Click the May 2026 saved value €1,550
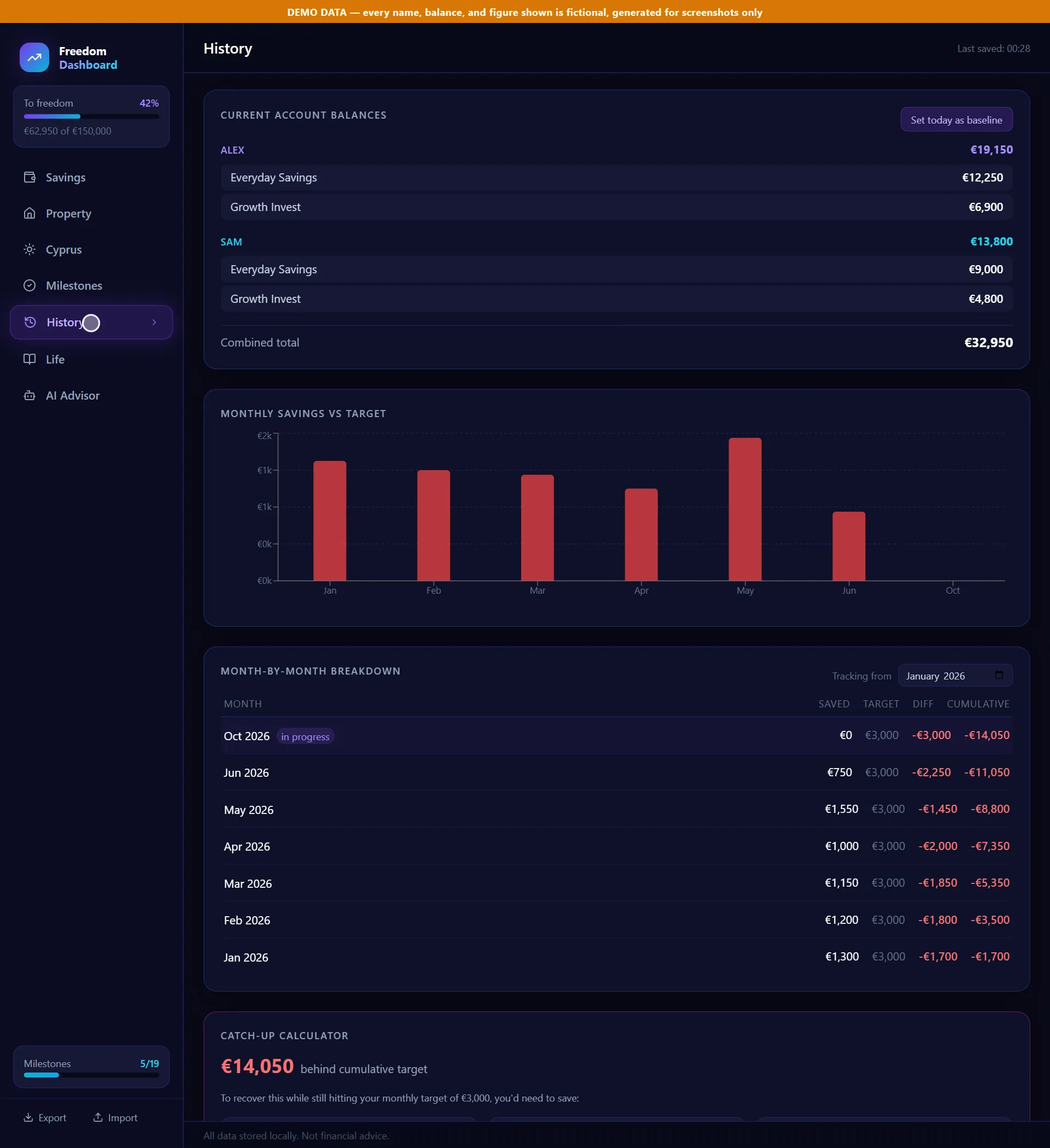 pyautogui.click(x=841, y=809)
